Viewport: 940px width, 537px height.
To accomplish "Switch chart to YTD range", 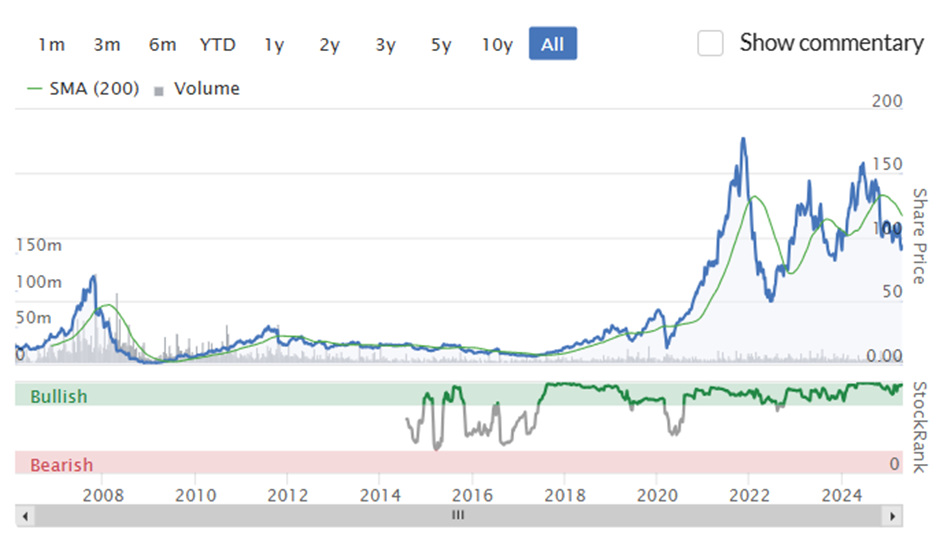I will [218, 44].
